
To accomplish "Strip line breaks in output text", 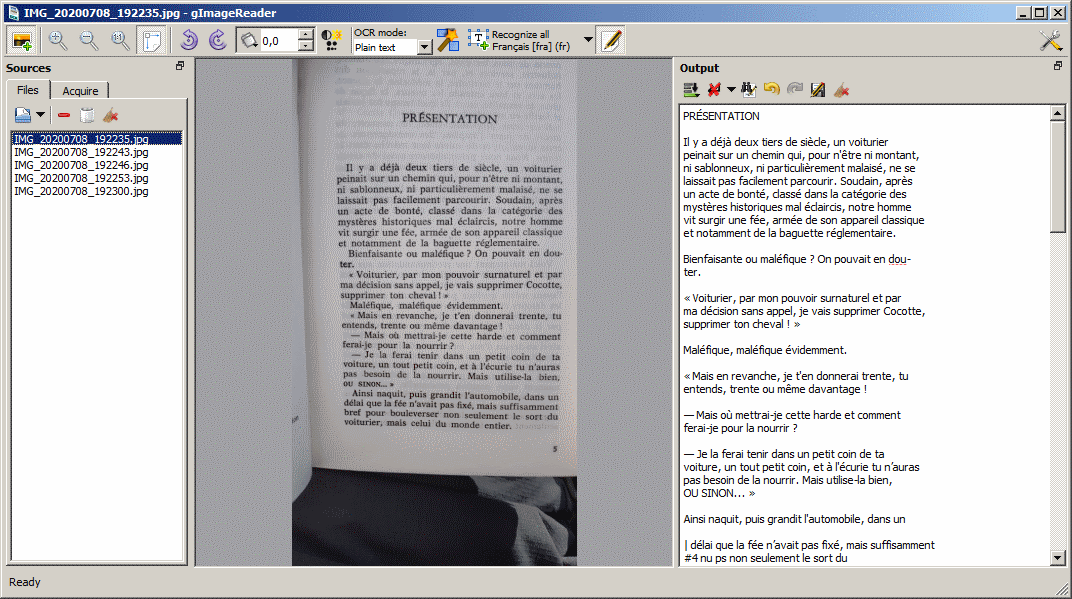I will pos(714,90).
